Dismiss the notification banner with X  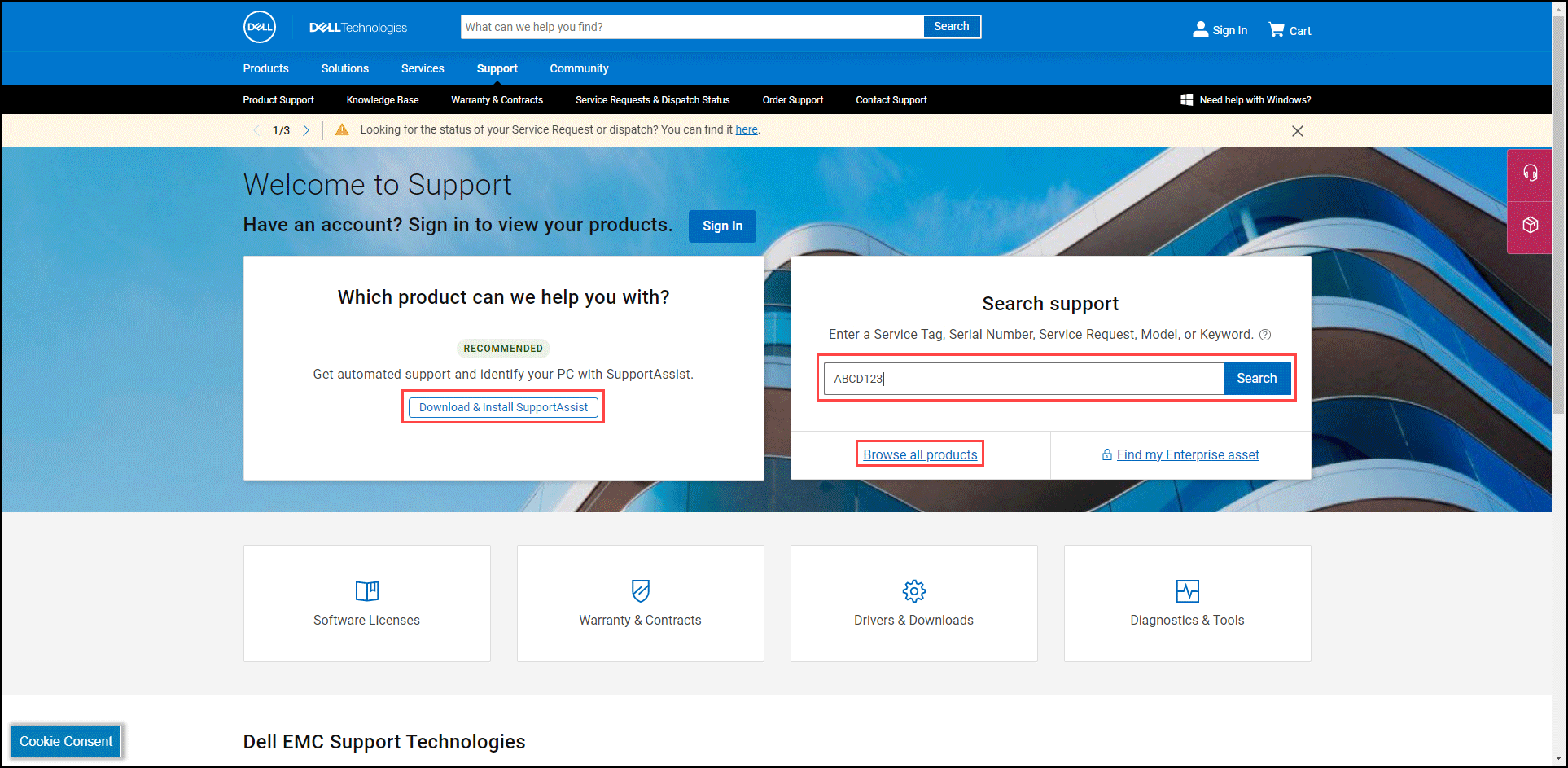pyautogui.click(x=1298, y=131)
